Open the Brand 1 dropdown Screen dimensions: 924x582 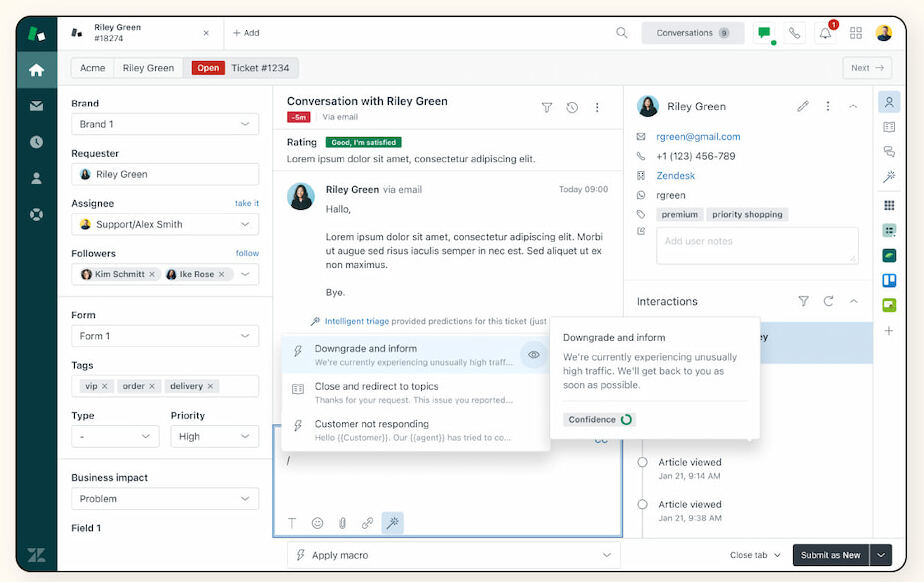click(164, 126)
